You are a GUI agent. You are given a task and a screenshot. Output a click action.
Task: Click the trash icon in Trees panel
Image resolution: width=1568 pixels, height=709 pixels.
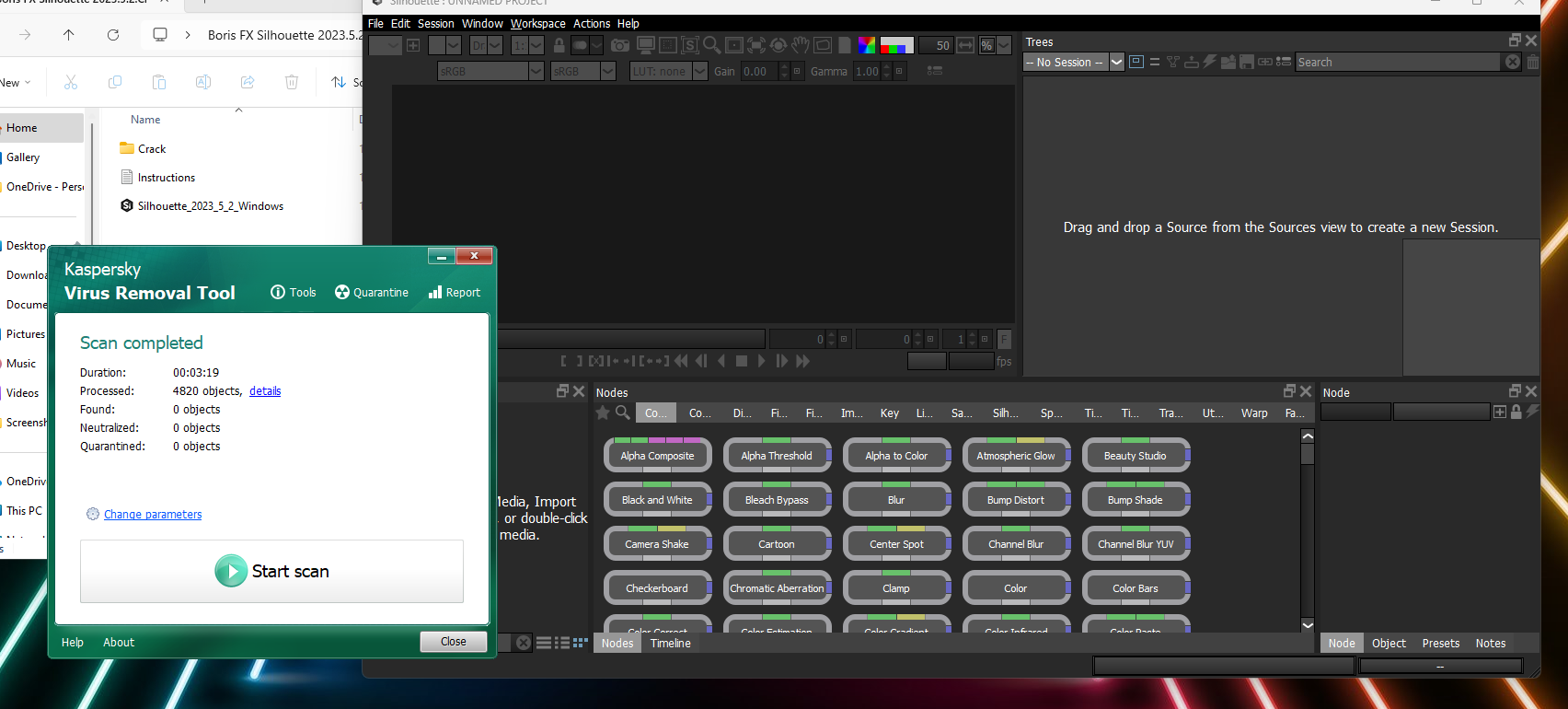(x=1533, y=62)
